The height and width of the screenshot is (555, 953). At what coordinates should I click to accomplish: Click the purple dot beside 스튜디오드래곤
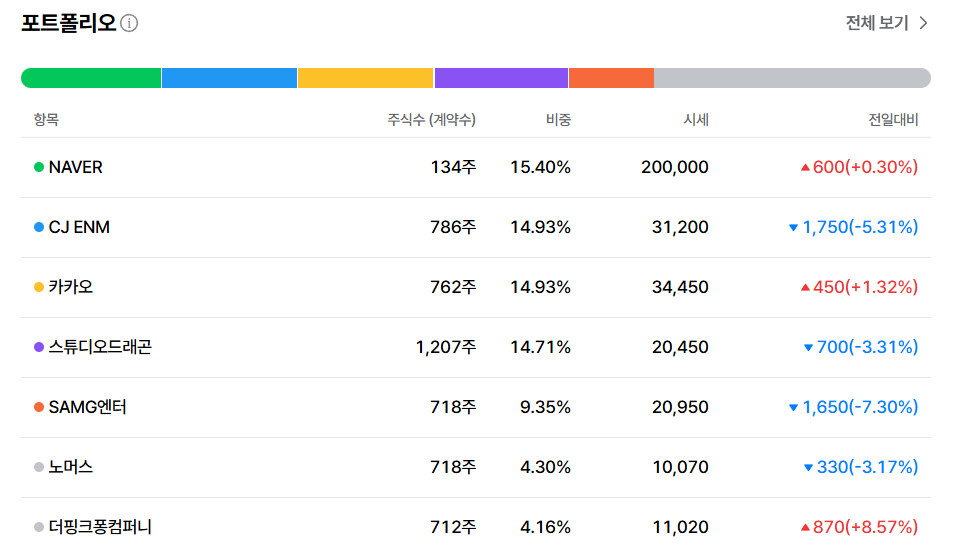pos(39,347)
